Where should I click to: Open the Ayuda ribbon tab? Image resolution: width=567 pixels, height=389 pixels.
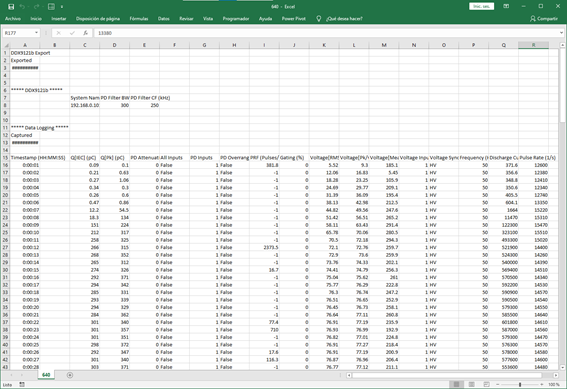pos(265,18)
